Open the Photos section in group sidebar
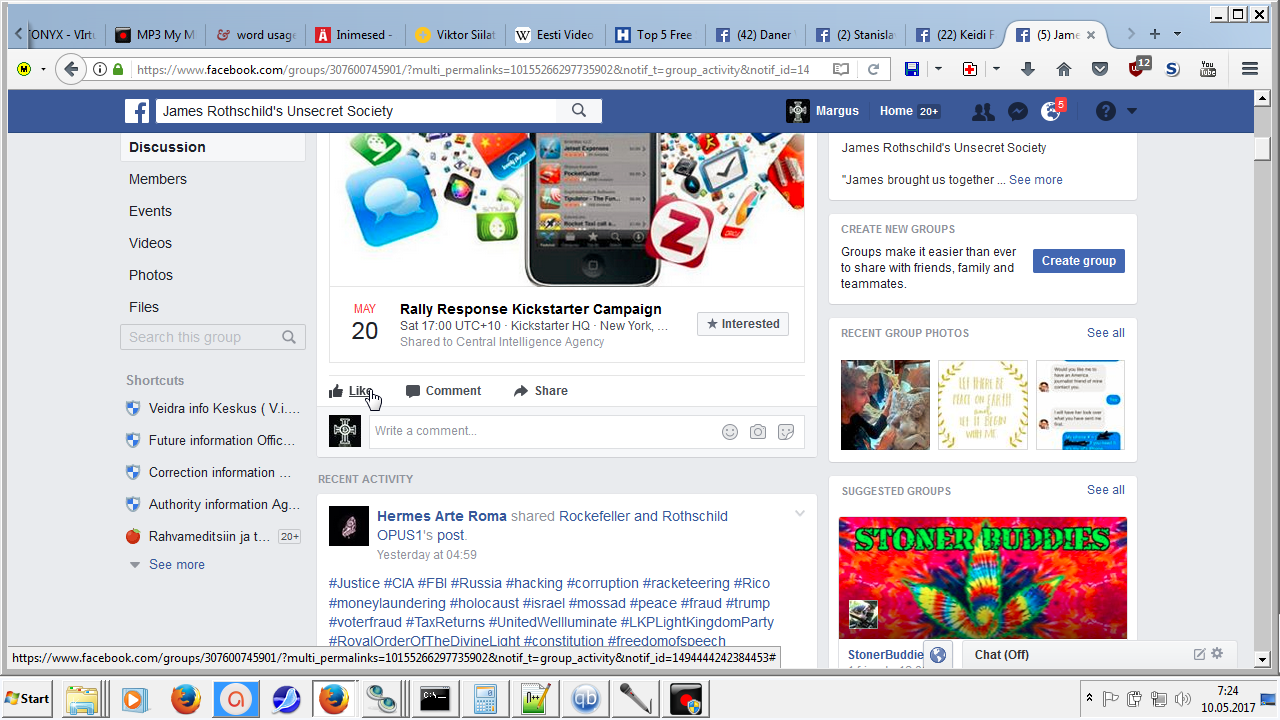 (x=151, y=275)
